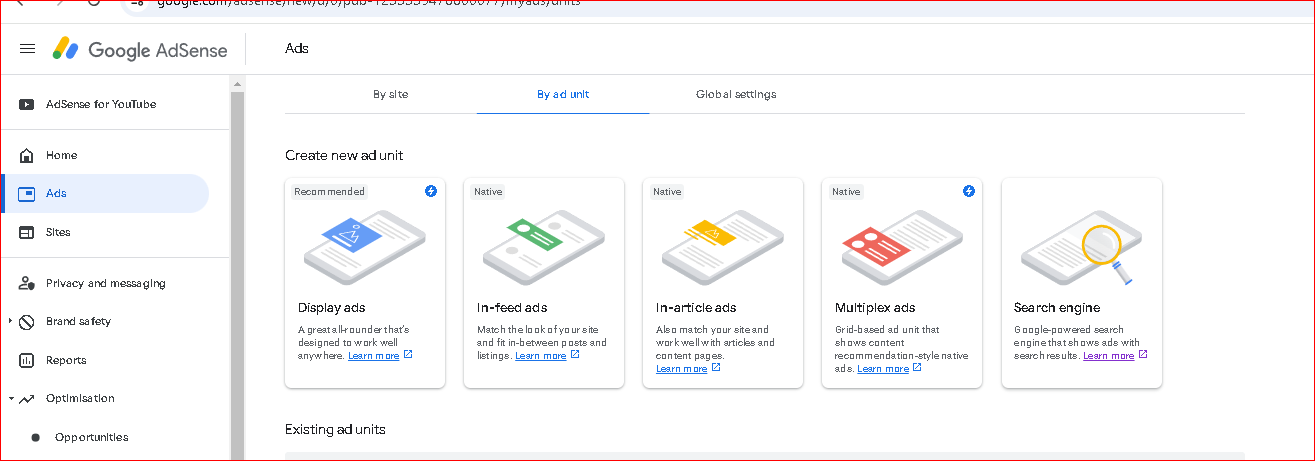
Task: Switch to the Global settings tab
Action: (736, 94)
